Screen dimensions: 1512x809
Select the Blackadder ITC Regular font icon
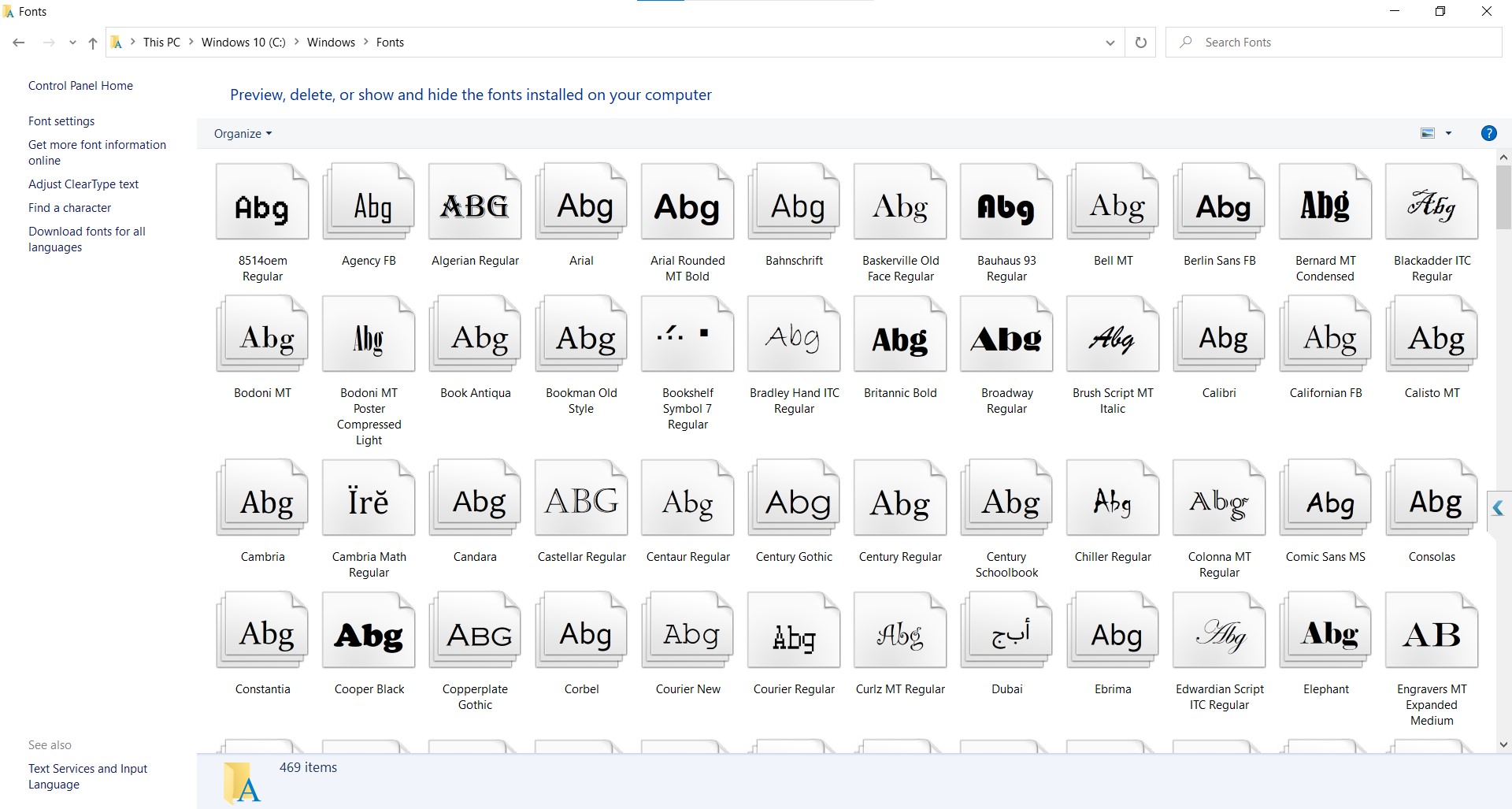tap(1432, 202)
